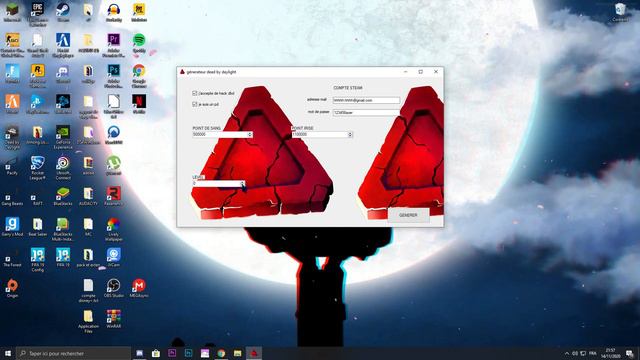Open the RAFT desktop shortcut
The image size is (640, 360).
pyautogui.click(x=38, y=198)
